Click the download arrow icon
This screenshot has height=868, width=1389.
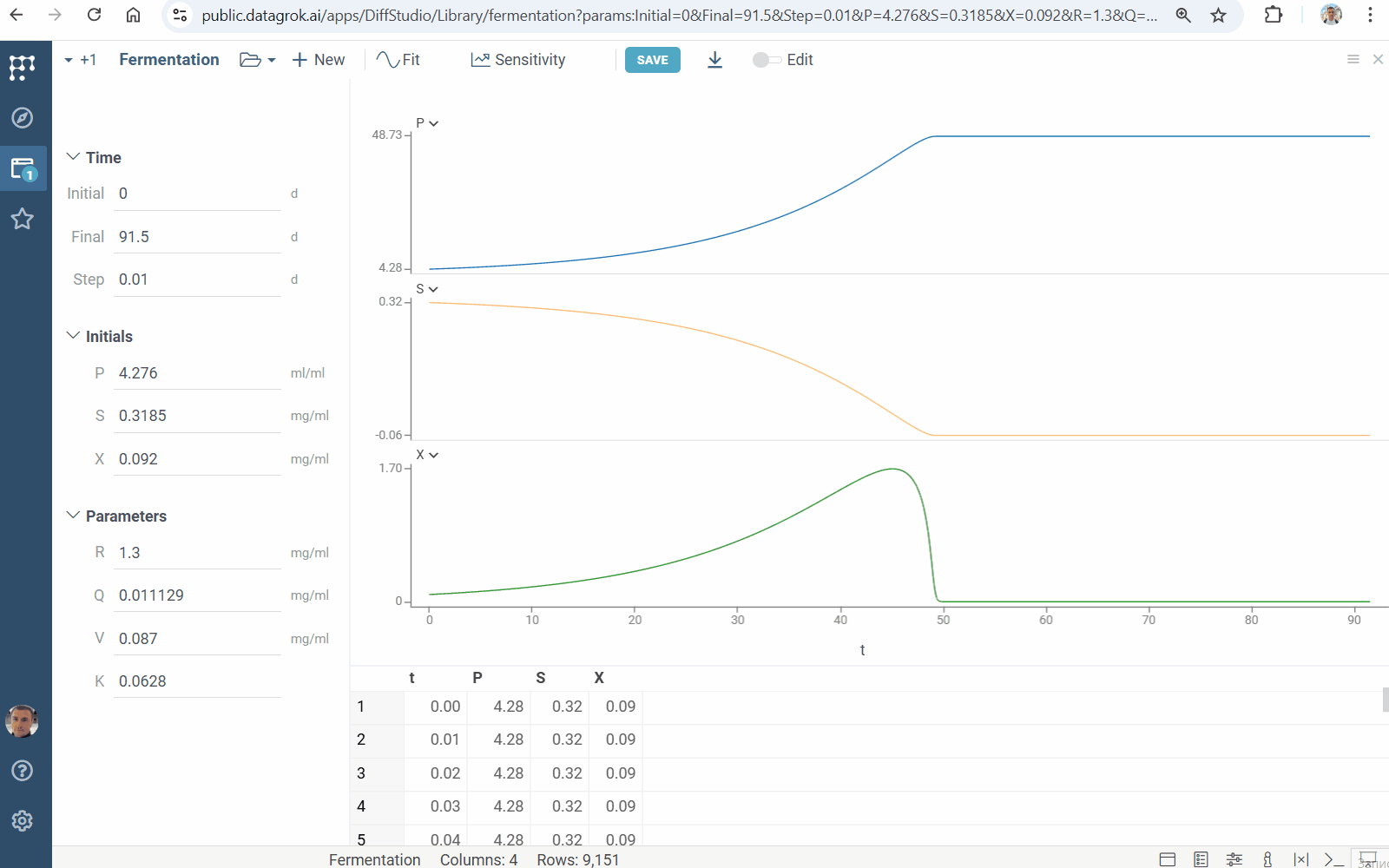point(714,60)
